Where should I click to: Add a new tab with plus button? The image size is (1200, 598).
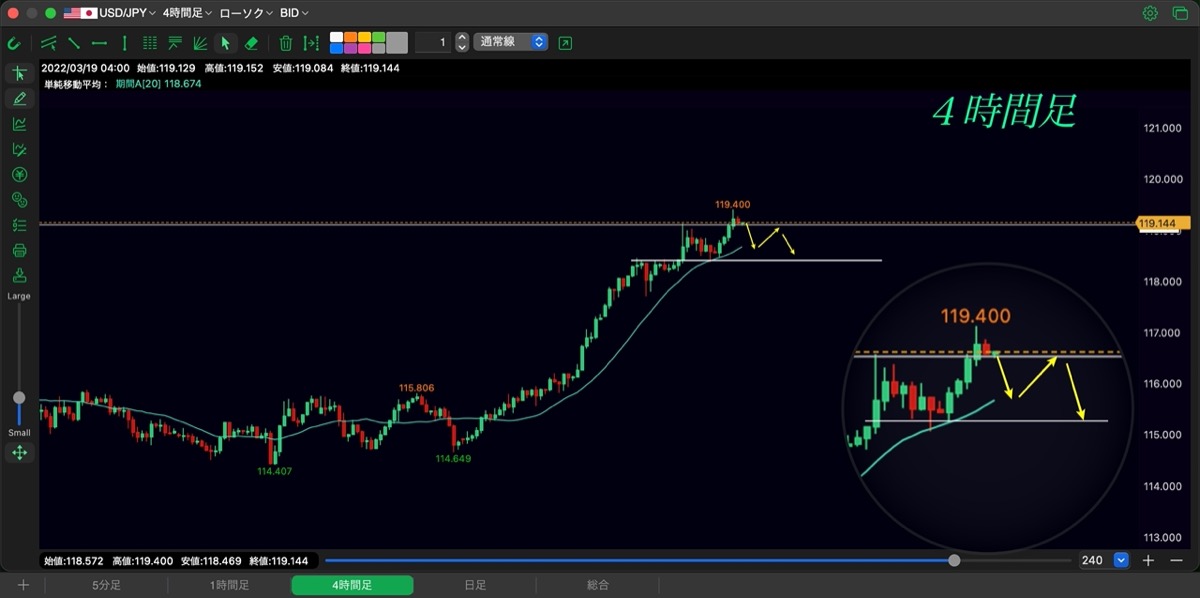pyautogui.click(x=23, y=585)
